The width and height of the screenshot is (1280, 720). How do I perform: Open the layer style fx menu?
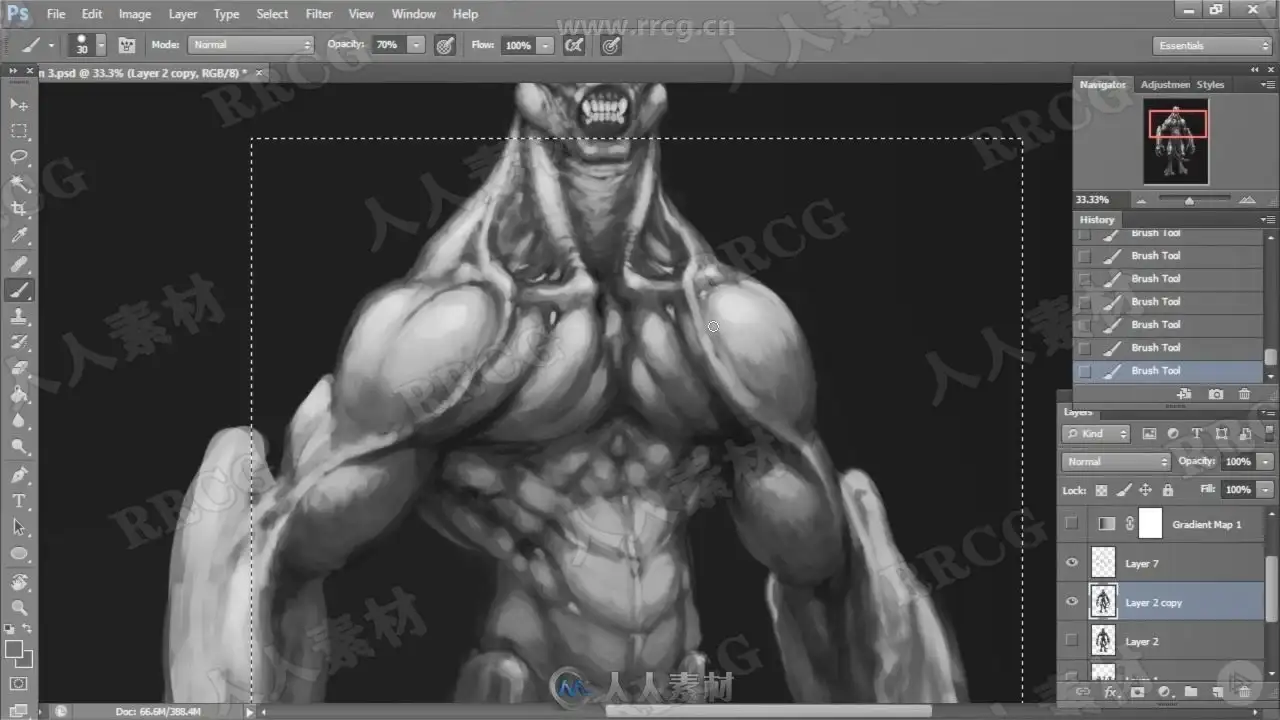[1110, 691]
